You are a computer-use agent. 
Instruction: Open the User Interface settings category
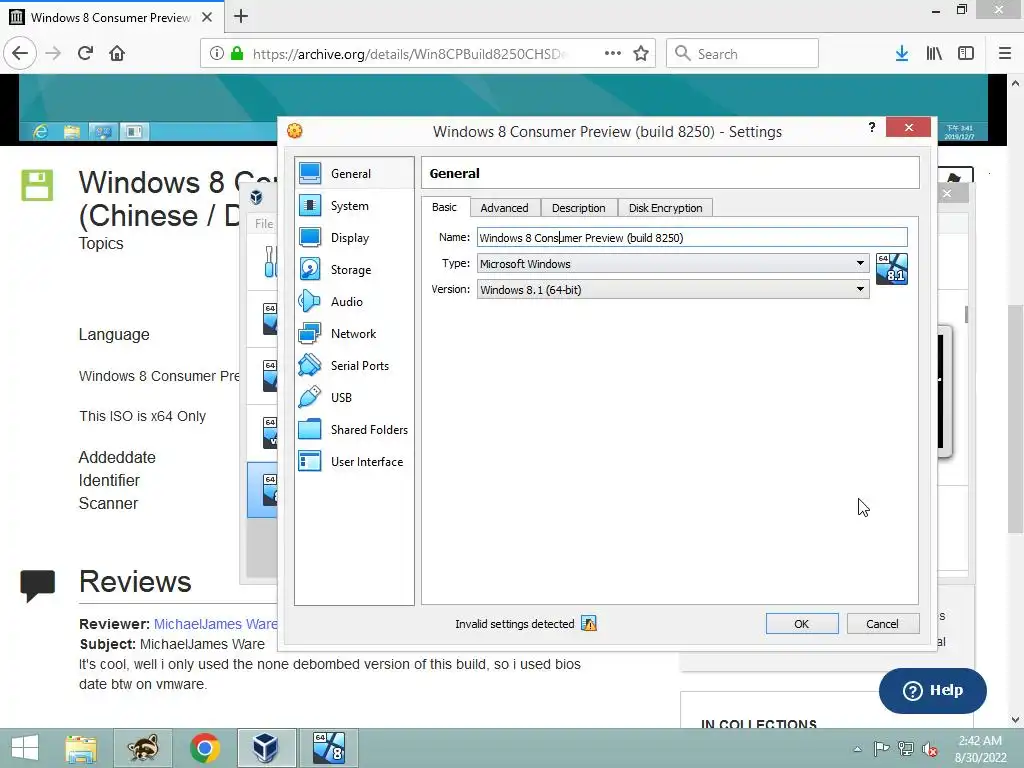tap(354, 462)
